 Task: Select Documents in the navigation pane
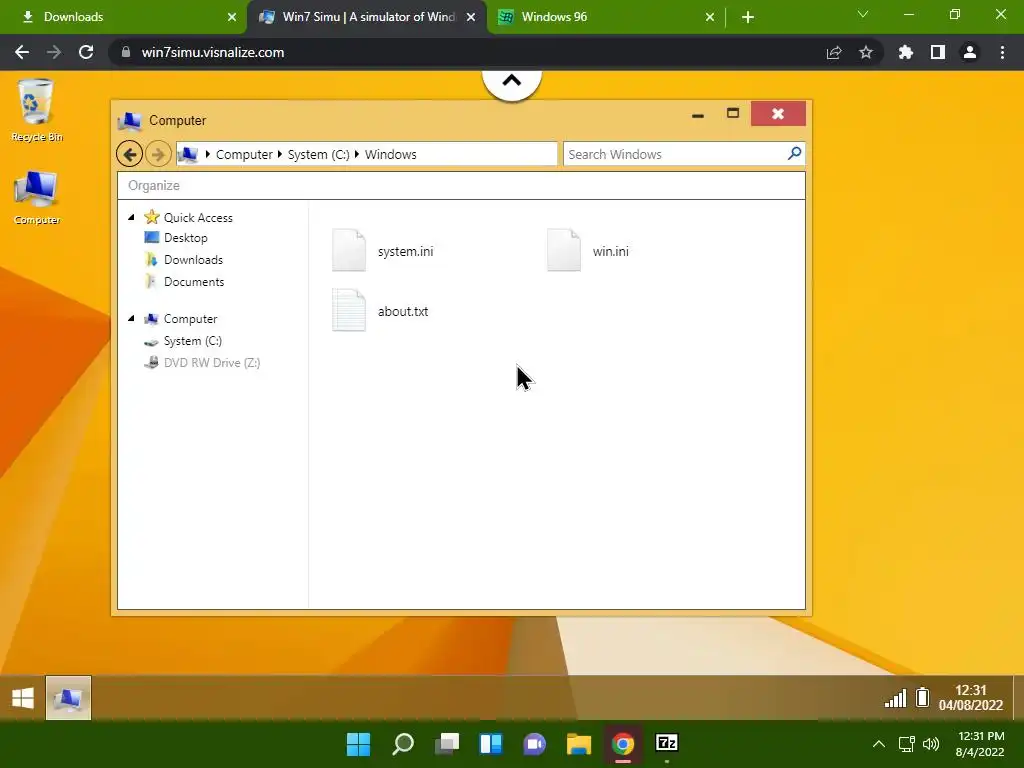[194, 281]
